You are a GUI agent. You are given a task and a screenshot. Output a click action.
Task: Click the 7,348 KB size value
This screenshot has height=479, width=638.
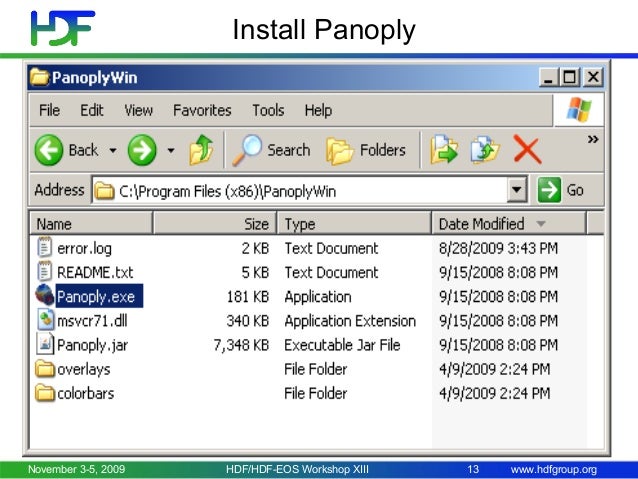pos(241,345)
